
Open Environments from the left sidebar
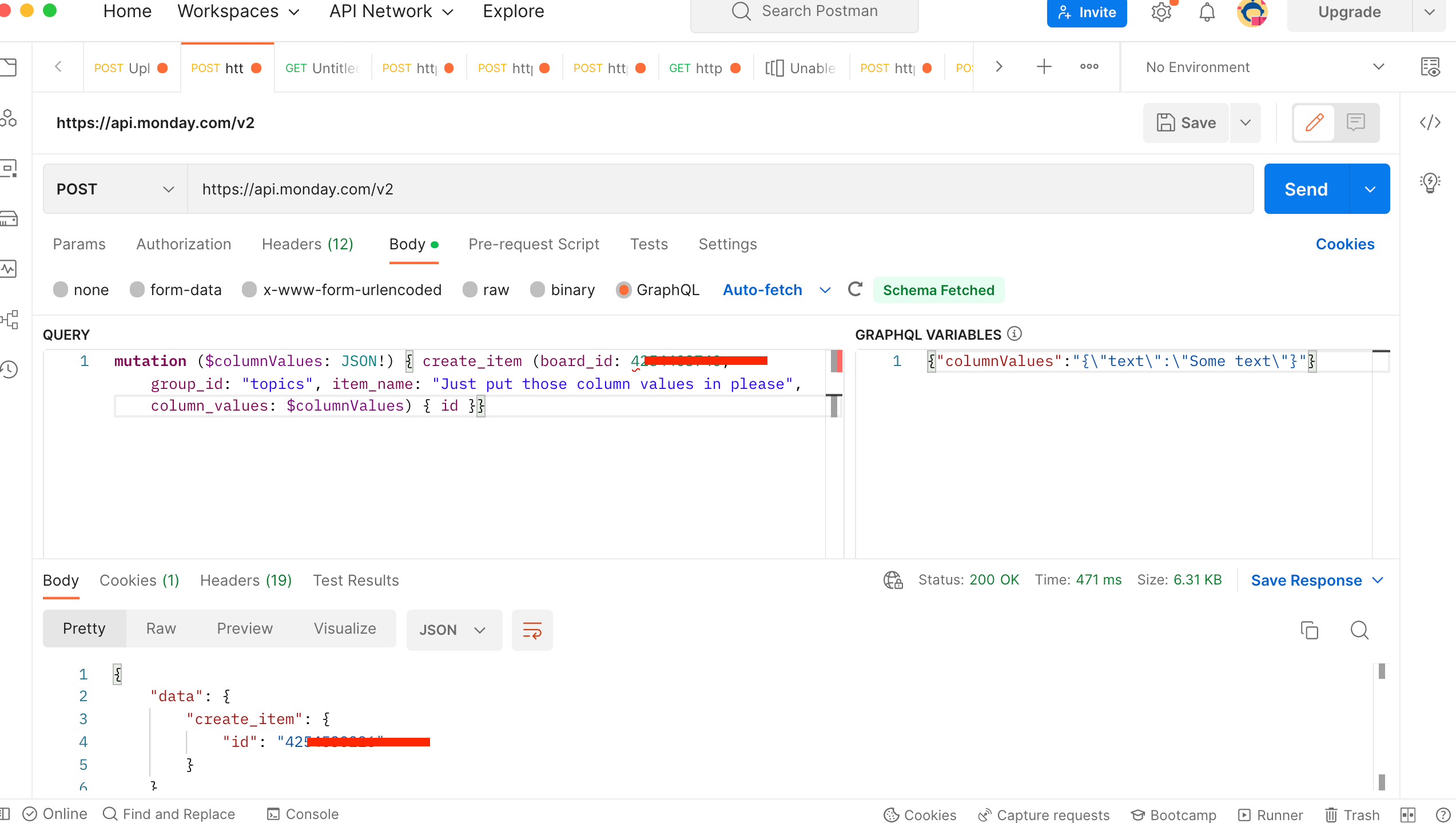[x=9, y=168]
